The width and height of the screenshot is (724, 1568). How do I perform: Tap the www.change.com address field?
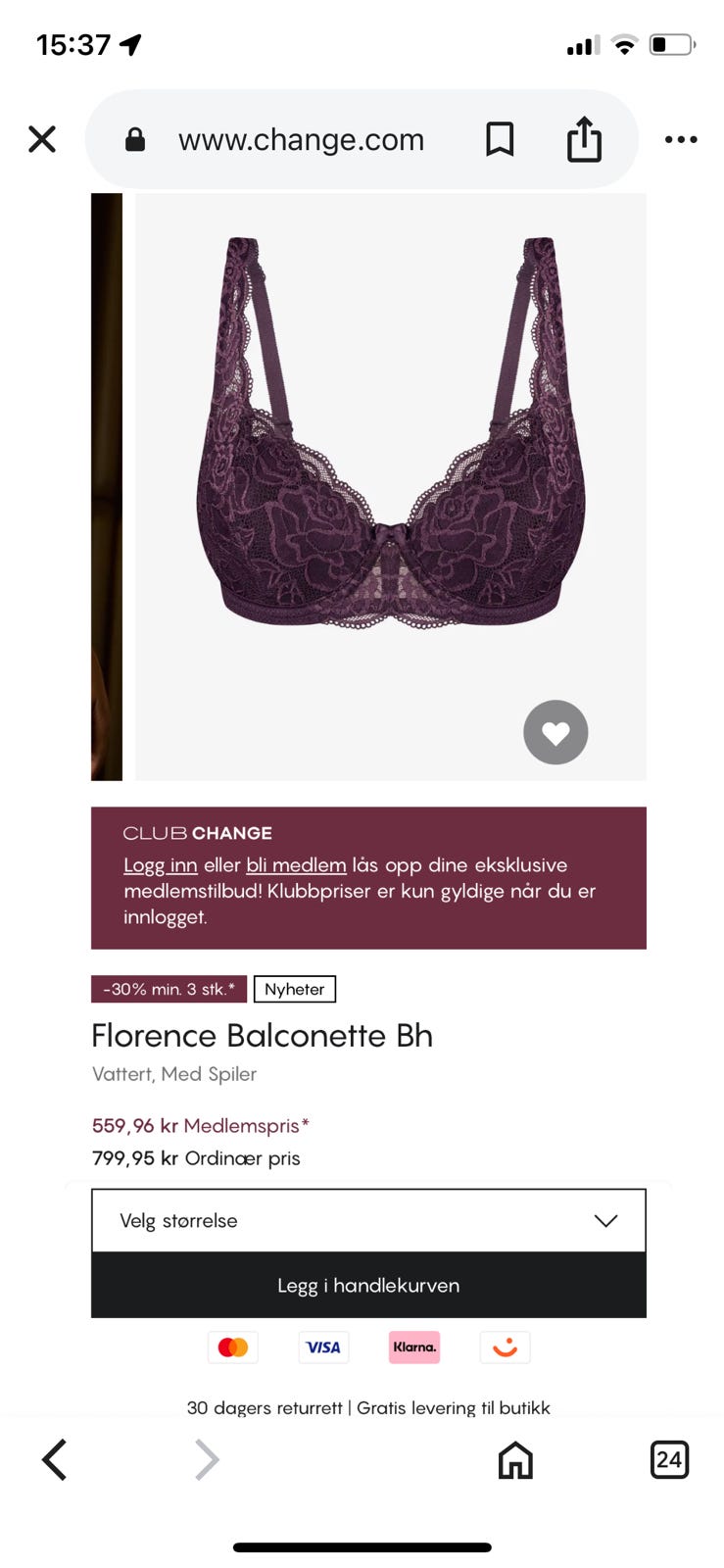coord(301,139)
